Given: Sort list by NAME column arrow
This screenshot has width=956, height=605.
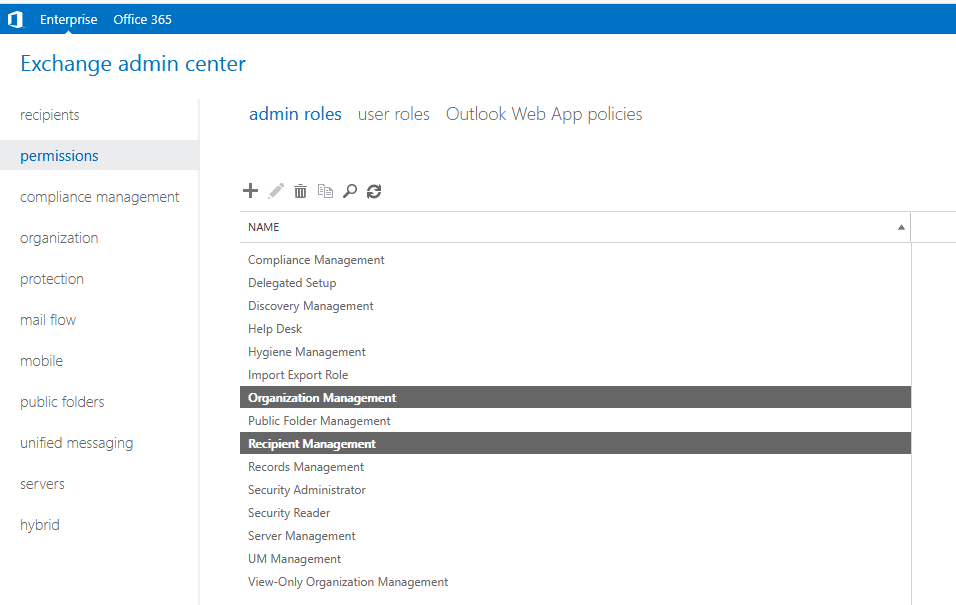Looking at the screenshot, I should tap(901, 227).
